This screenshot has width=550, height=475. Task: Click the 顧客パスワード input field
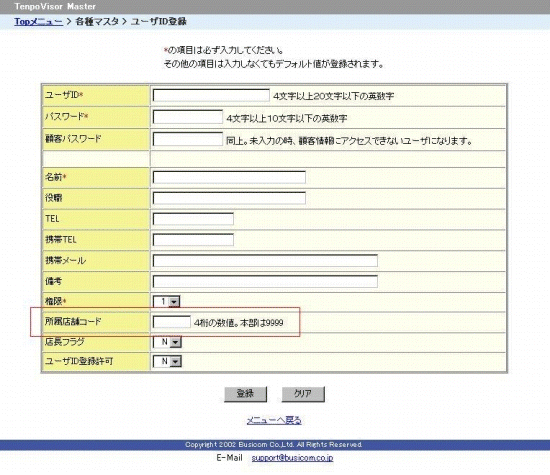188,139
